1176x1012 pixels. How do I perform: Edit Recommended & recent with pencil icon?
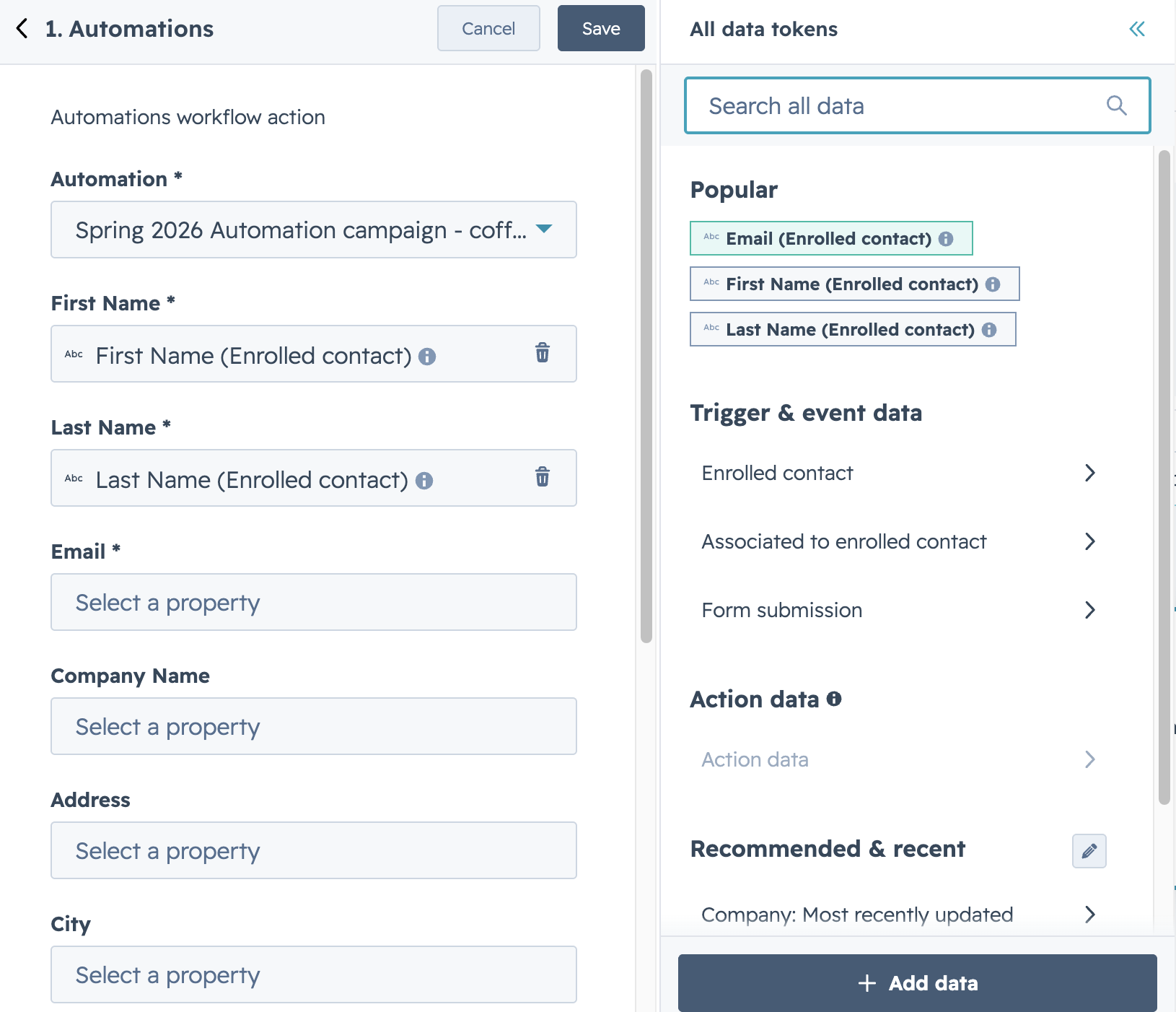(x=1089, y=851)
